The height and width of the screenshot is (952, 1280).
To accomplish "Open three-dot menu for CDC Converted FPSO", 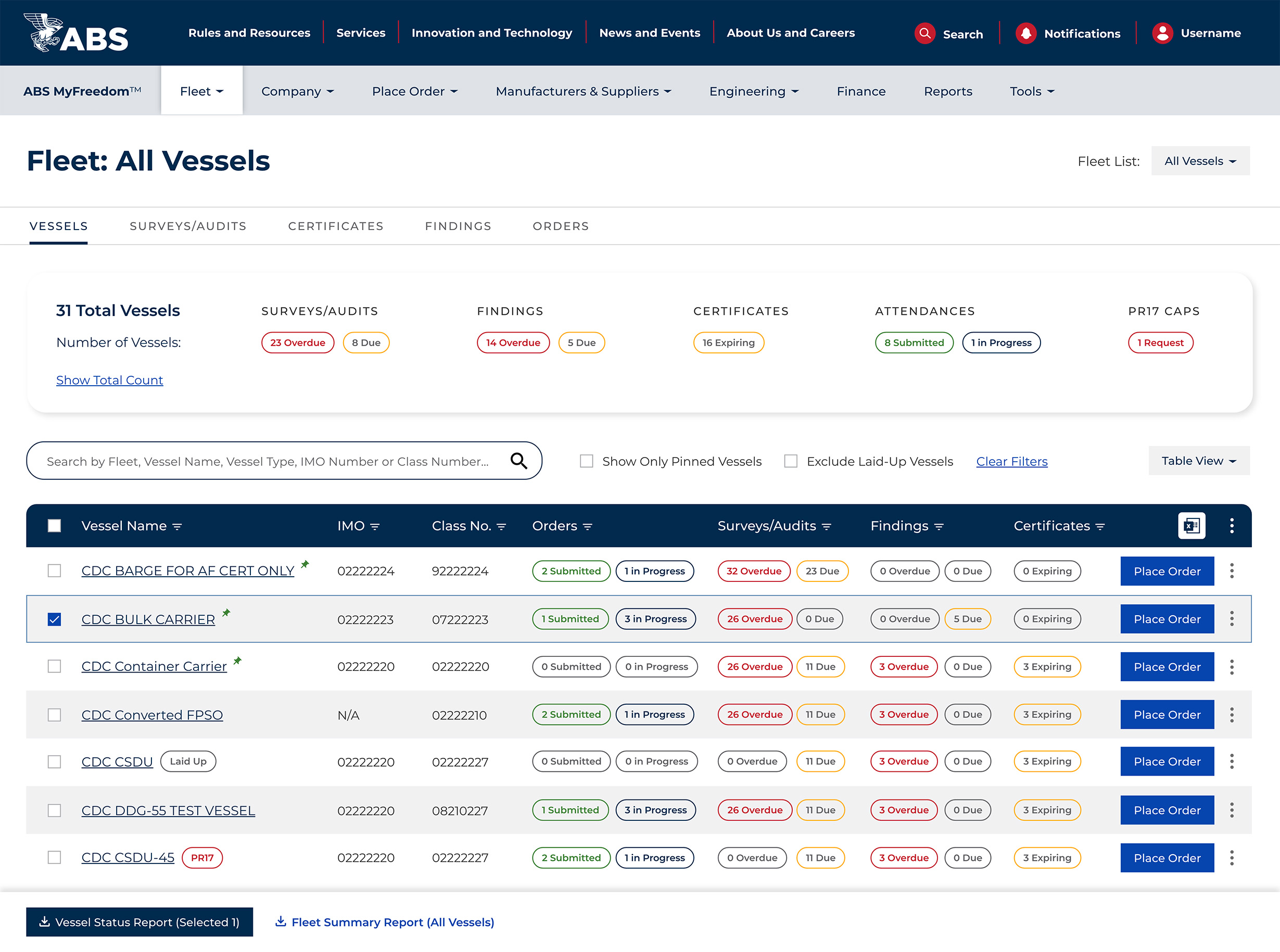I will pos(1232,715).
